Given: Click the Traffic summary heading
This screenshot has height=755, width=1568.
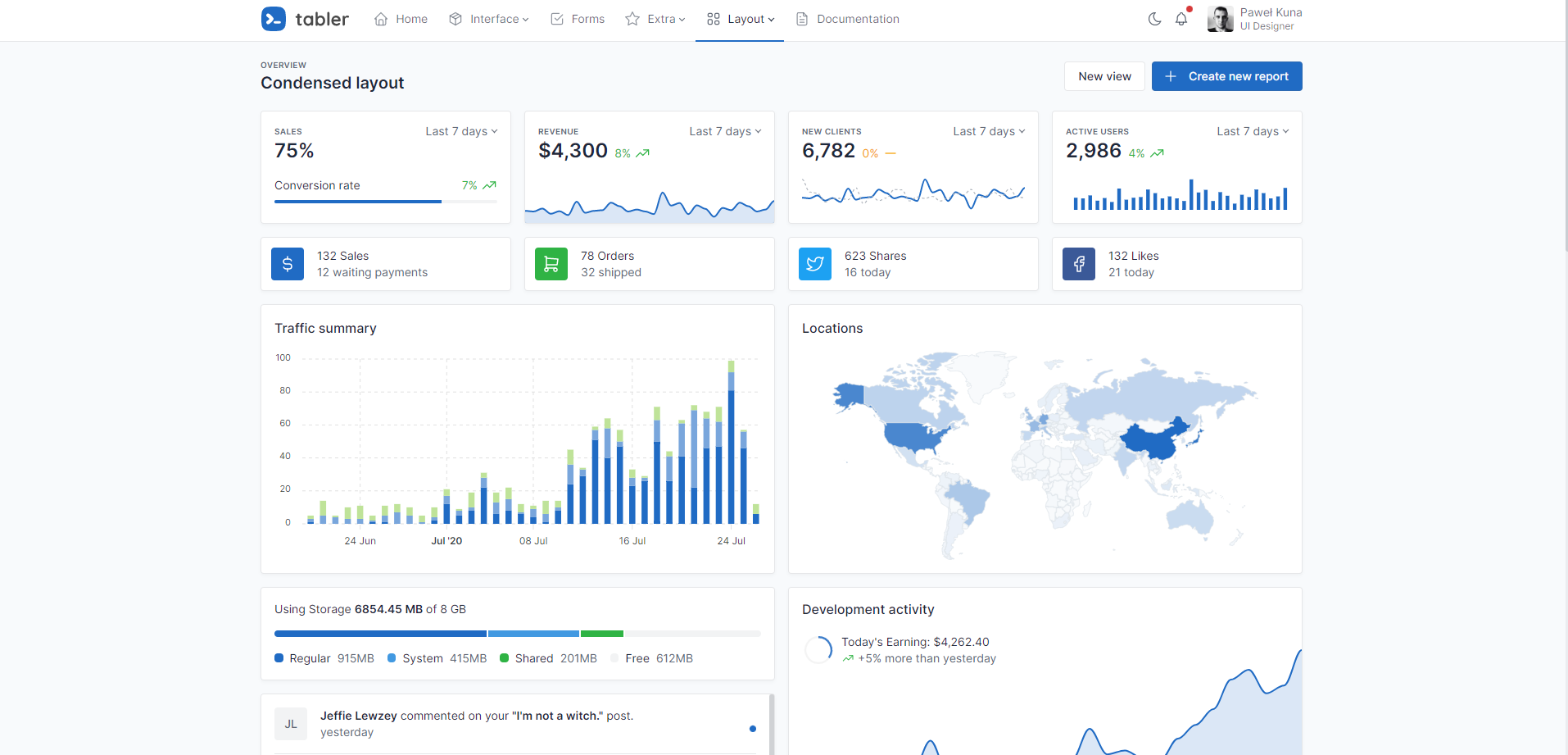Looking at the screenshot, I should (325, 328).
